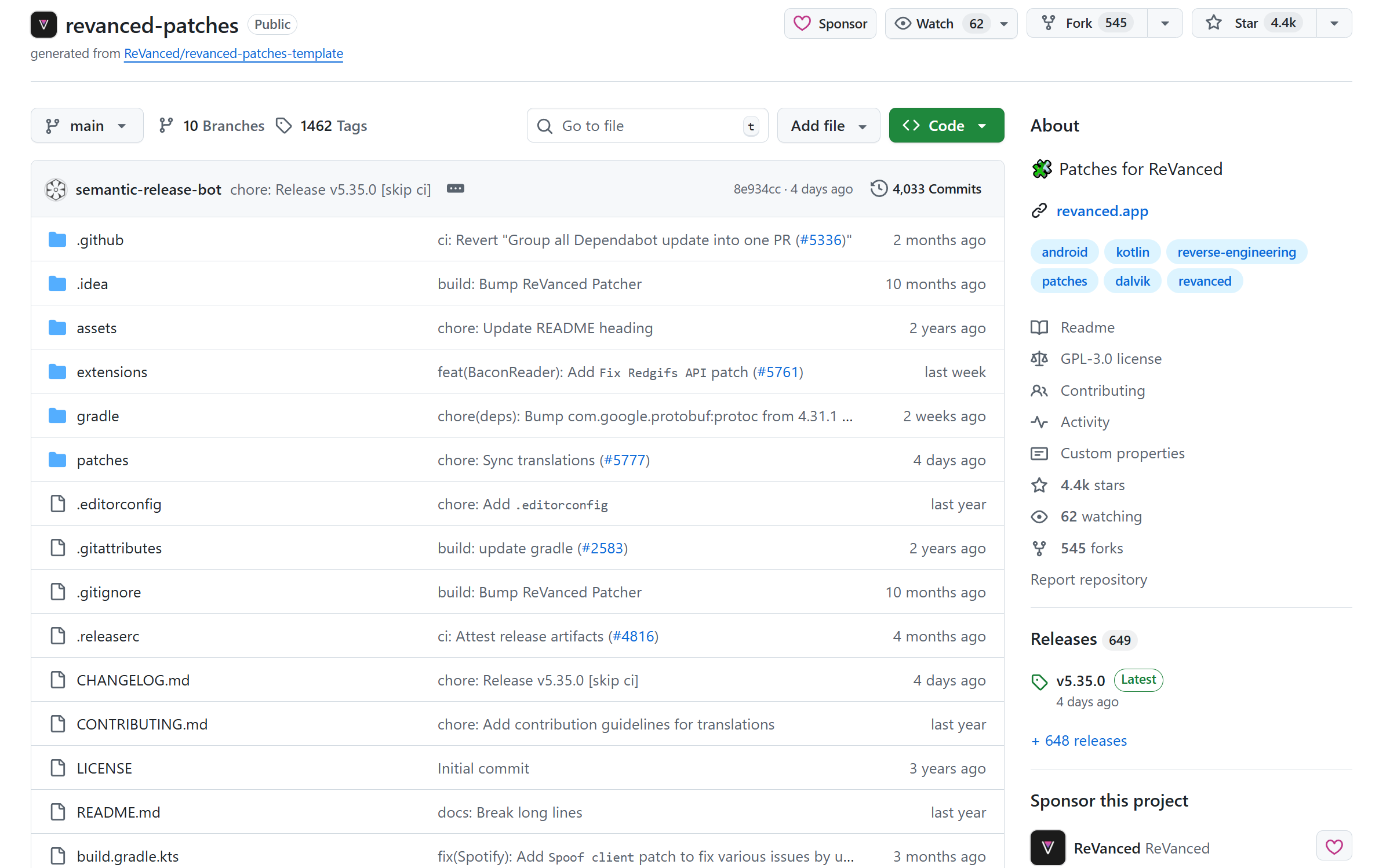
Task: Open the .gitignore file
Action: (109, 592)
